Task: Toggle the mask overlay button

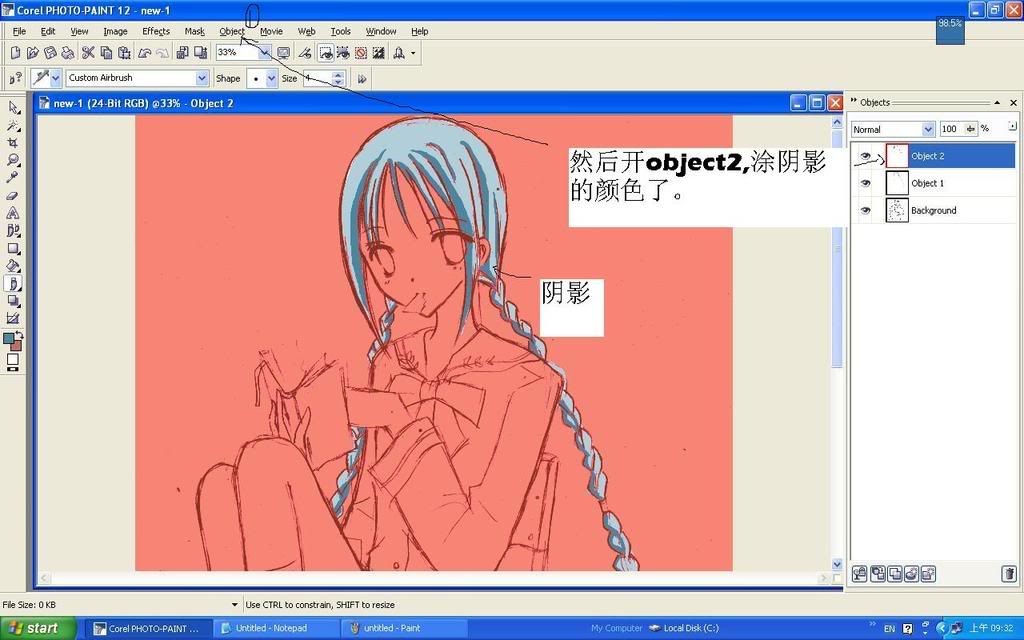Action: 361,53
